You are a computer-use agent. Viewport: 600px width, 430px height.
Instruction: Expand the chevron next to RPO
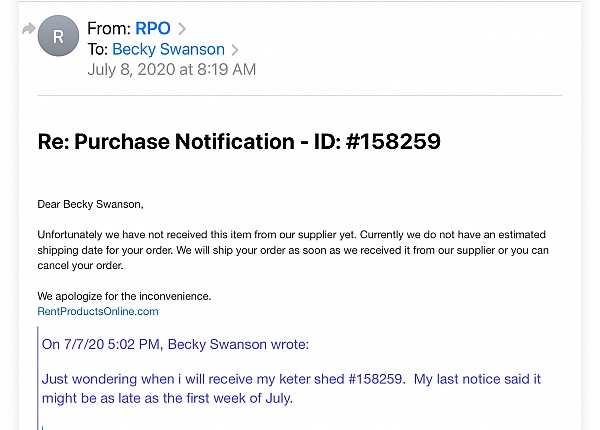click(182, 29)
